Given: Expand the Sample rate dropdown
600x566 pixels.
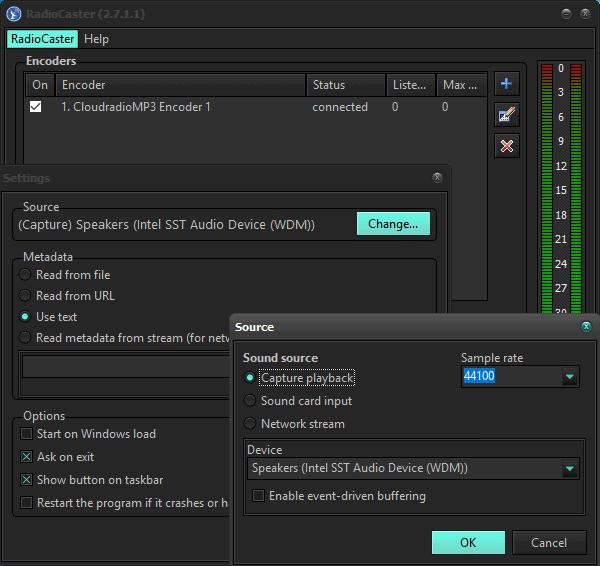Looking at the screenshot, I should coord(569,377).
